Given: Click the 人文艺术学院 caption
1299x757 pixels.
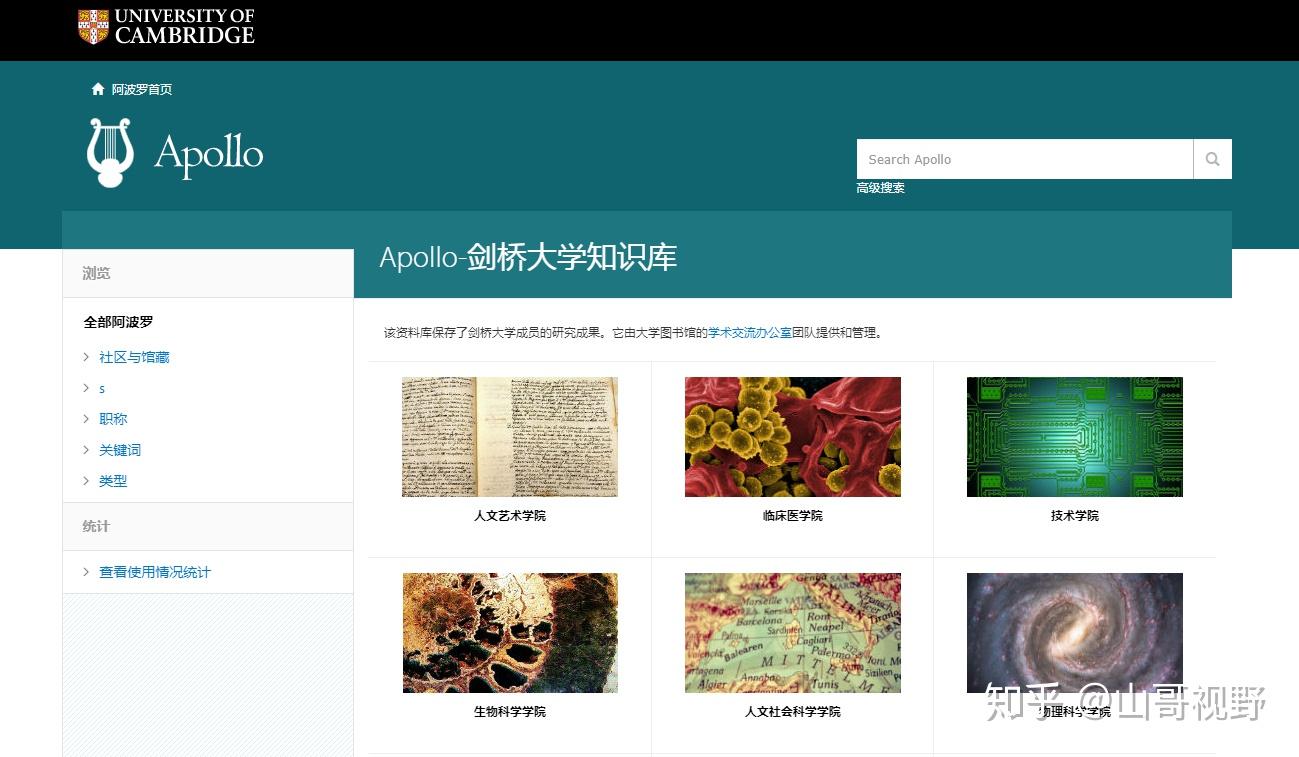Looking at the screenshot, I should [510, 516].
